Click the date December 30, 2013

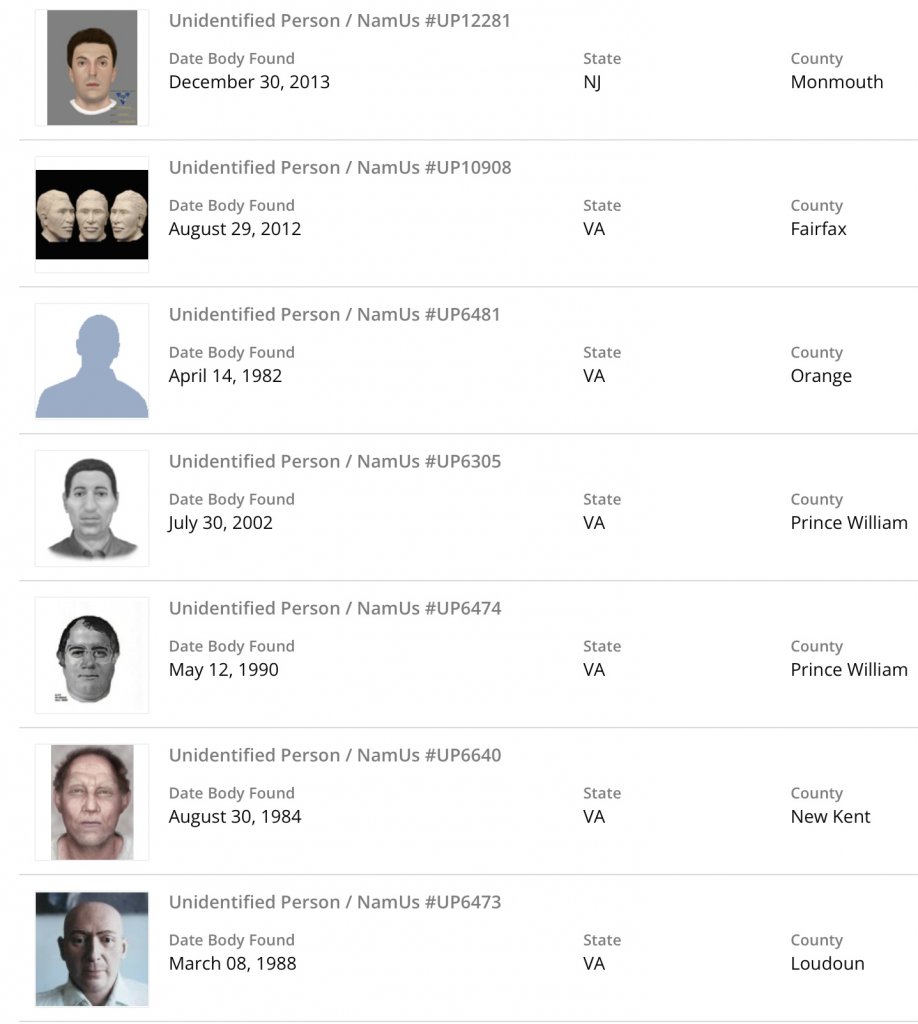(249, 82)
